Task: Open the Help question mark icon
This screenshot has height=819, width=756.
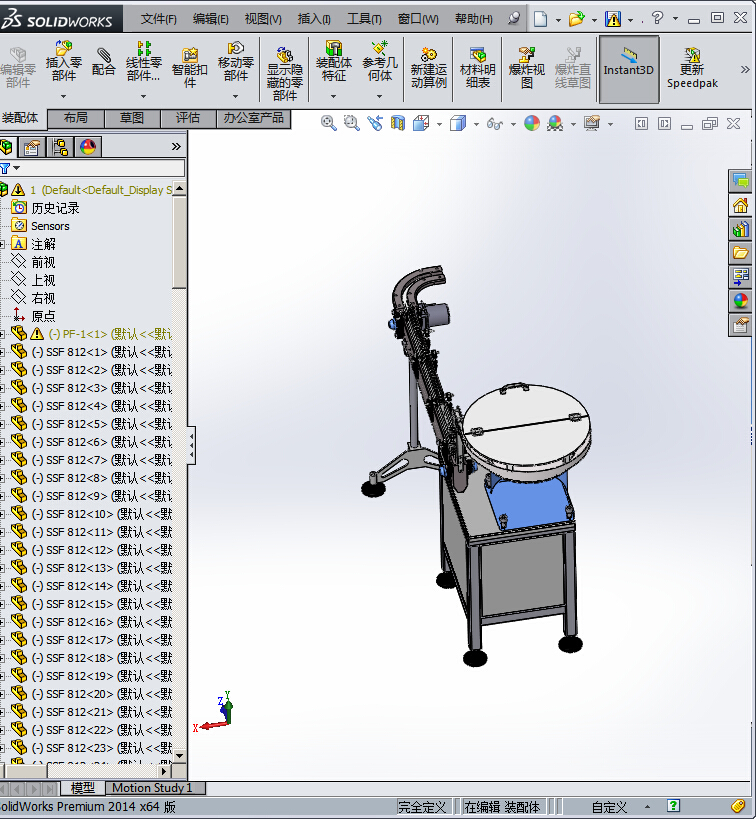Action: (657, 18)
